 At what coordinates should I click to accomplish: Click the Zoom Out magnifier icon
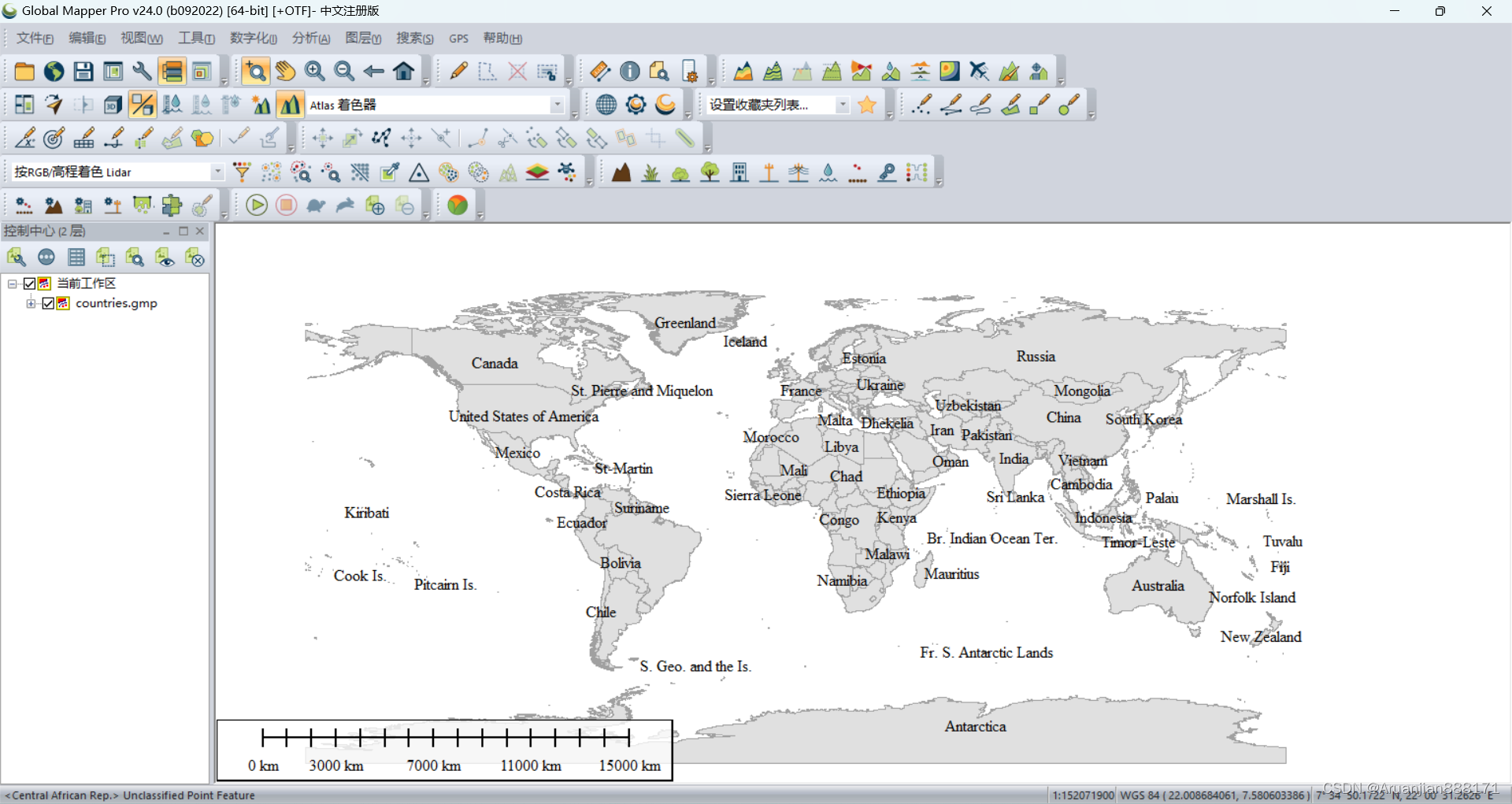coord(344,72)
